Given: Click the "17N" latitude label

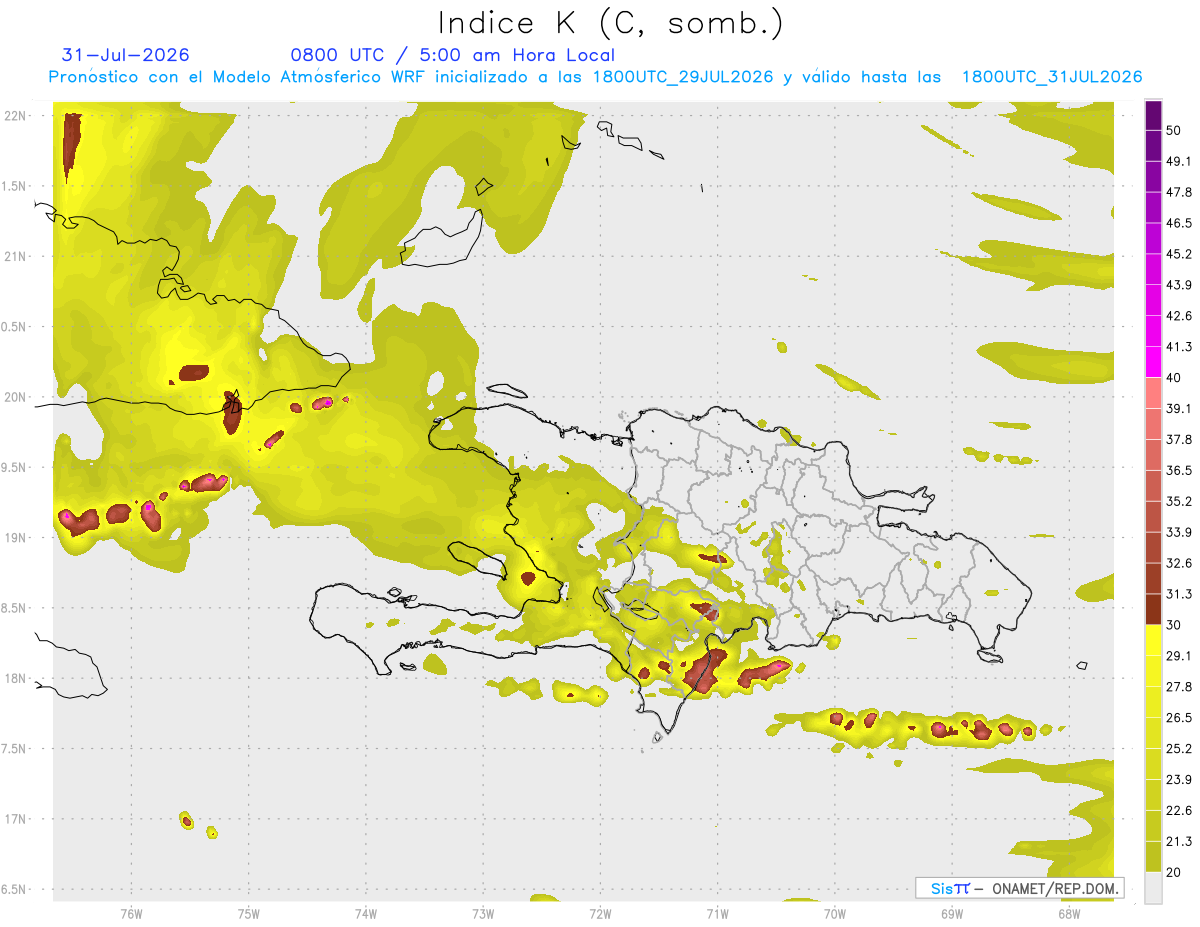Looking at the screenshot, I should 15,820.
